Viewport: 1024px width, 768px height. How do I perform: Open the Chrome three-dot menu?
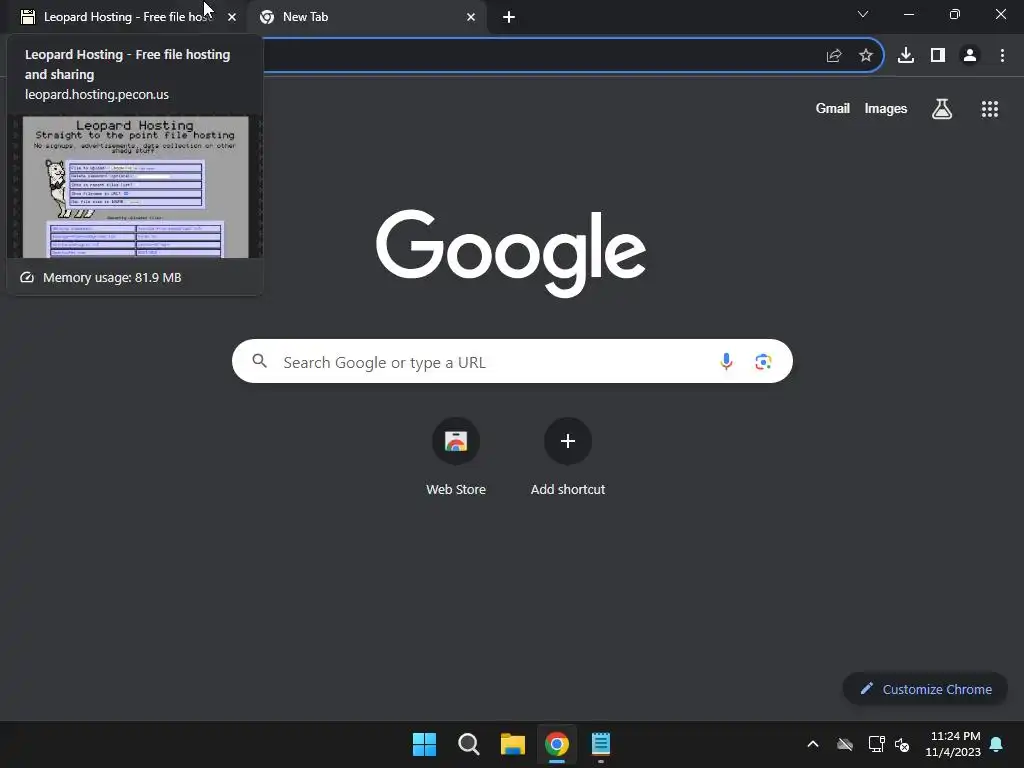coord(1002,56)
